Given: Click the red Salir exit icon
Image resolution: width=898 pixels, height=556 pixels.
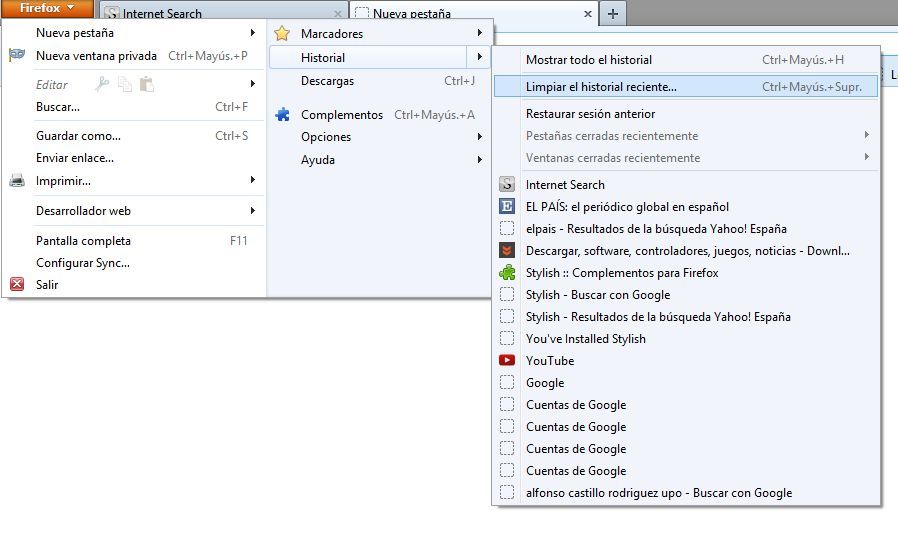Looking at the screenshot, I should [17, 284].
